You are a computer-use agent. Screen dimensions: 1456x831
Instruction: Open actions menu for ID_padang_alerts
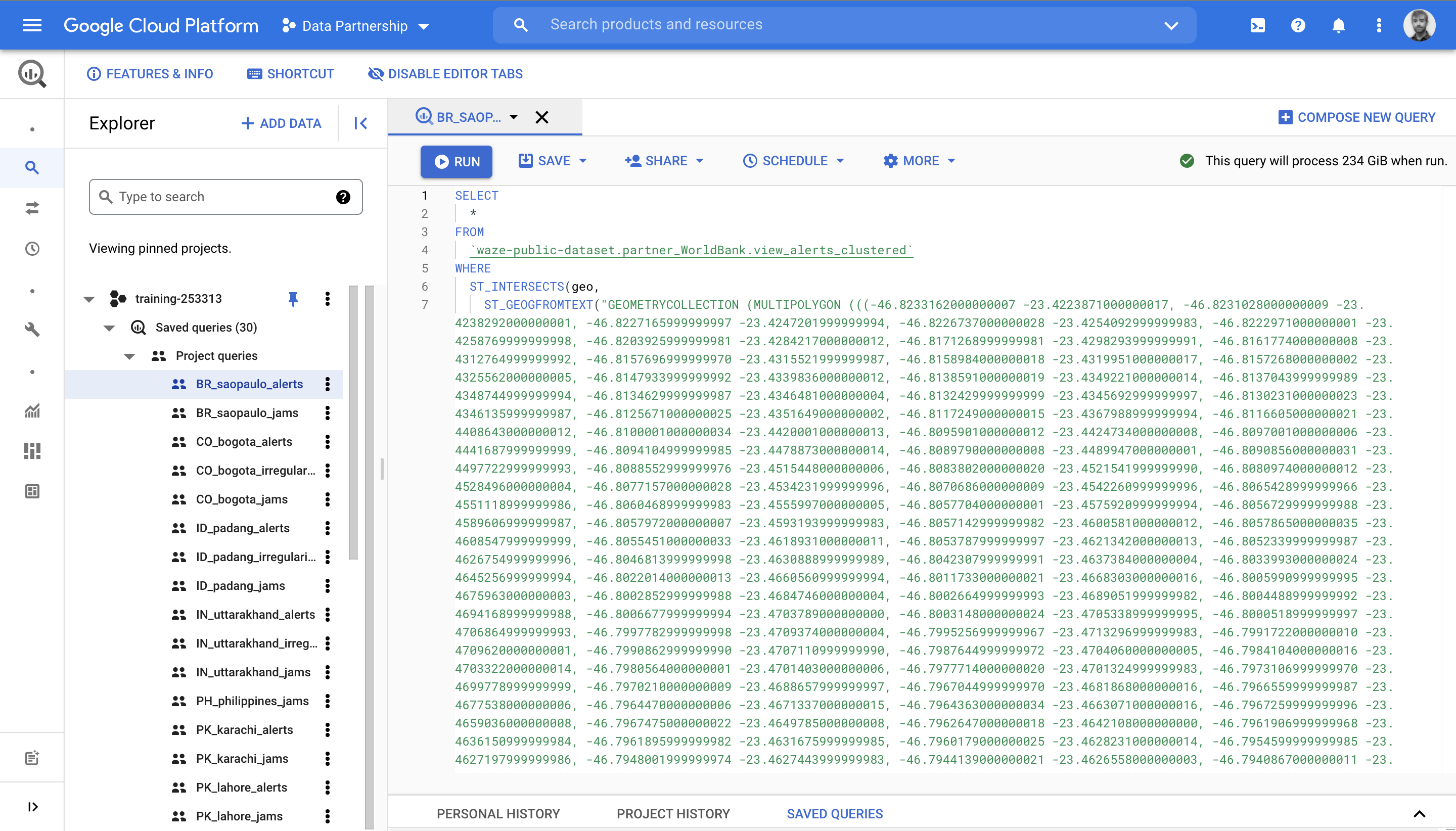click(x=328, y=528)
